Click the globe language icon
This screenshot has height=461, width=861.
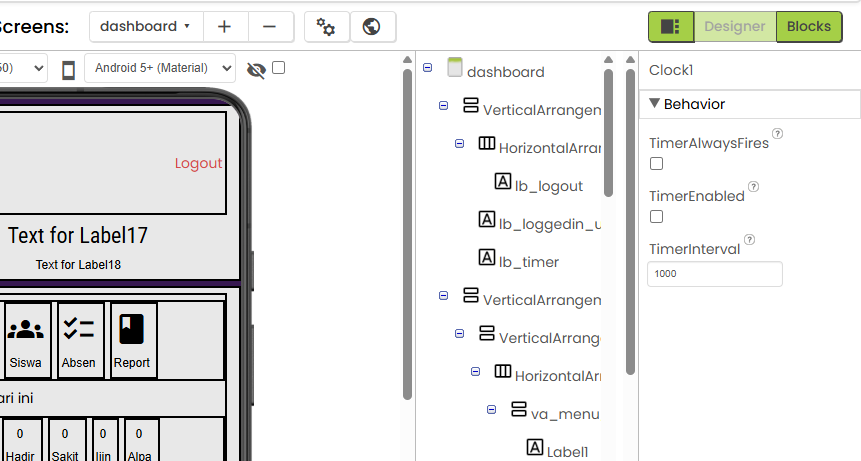tap(372, 27)
